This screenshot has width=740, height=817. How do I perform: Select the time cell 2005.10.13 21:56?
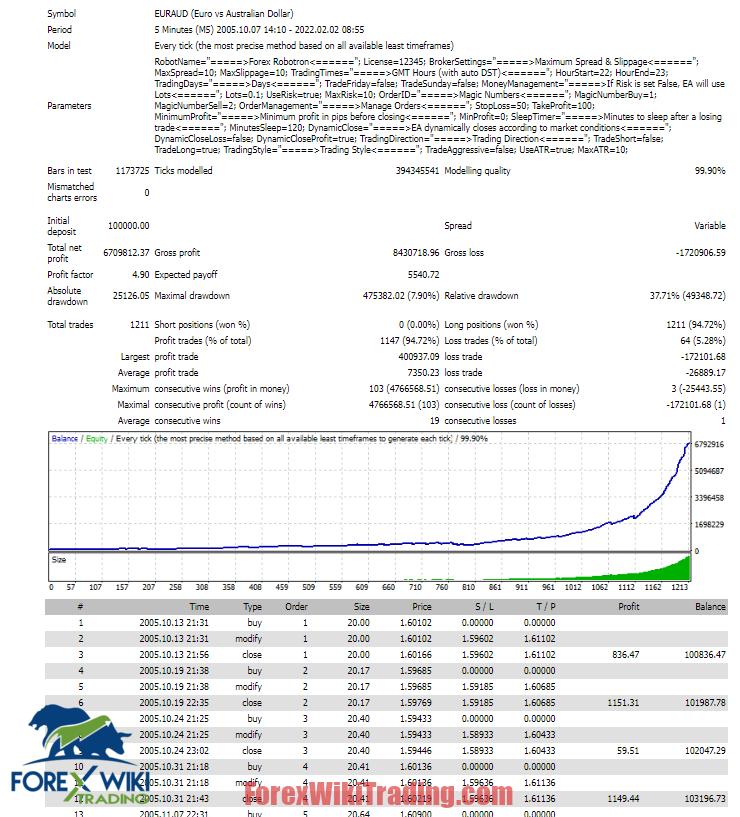174,655
